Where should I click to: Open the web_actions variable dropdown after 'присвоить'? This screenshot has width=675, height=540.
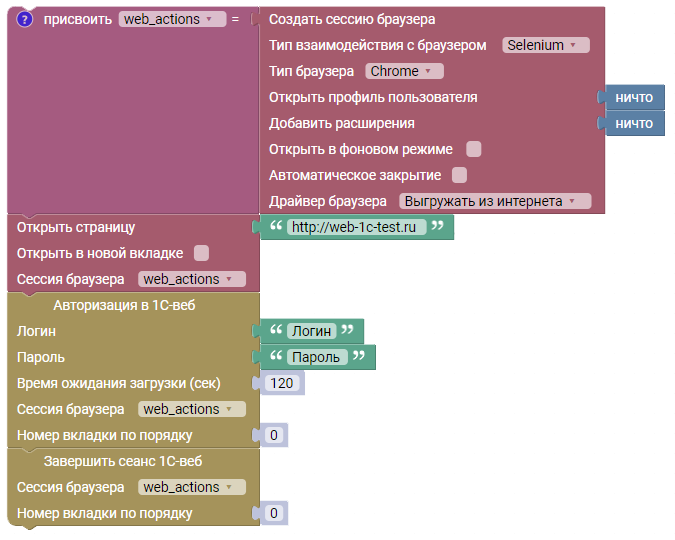[172, 20]
